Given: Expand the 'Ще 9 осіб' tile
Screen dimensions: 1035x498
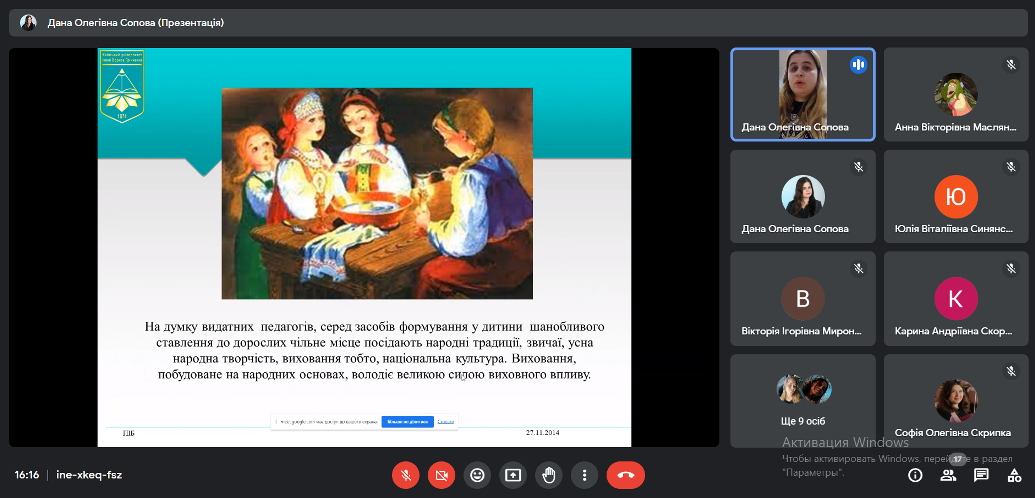Looking at the screenshot, I should tap(802, 398).
